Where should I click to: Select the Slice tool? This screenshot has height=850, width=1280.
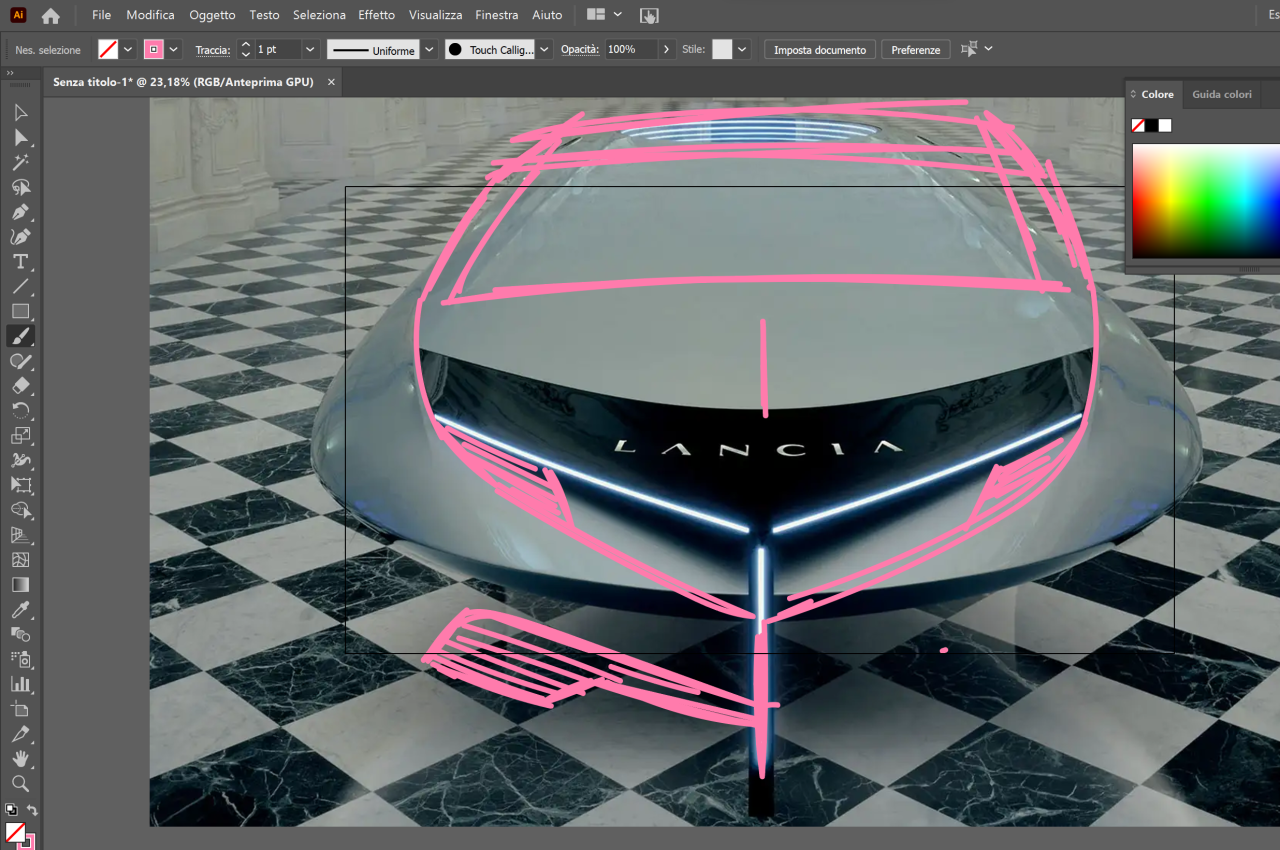pos(20,735)
